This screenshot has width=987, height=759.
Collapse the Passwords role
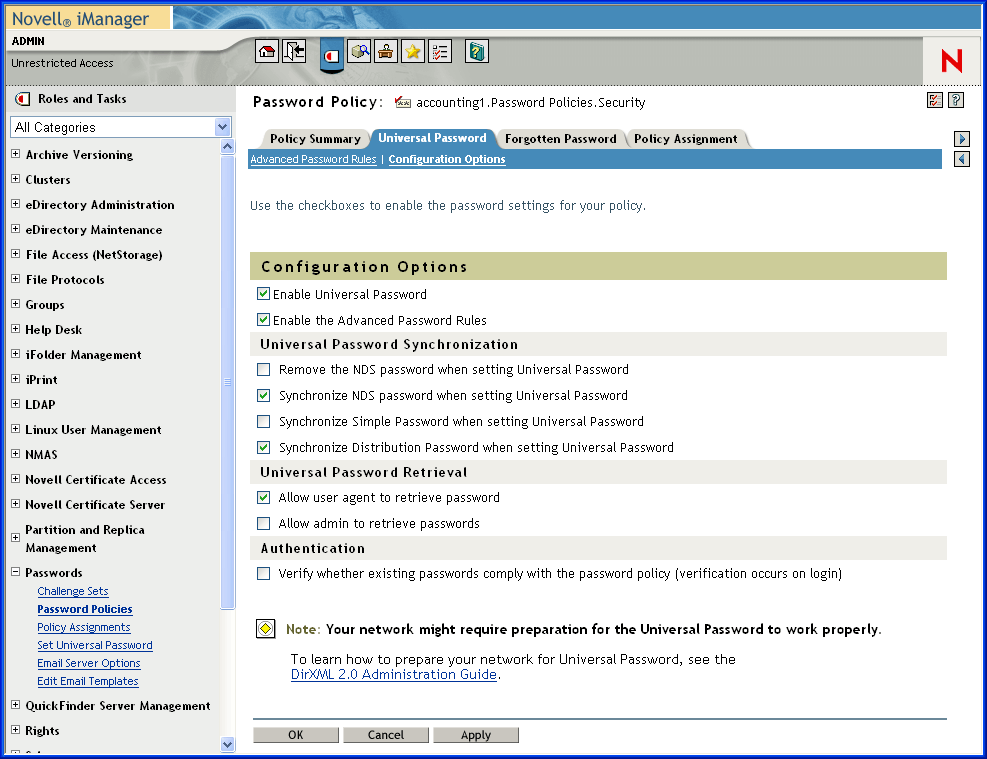tap(16, 572)
